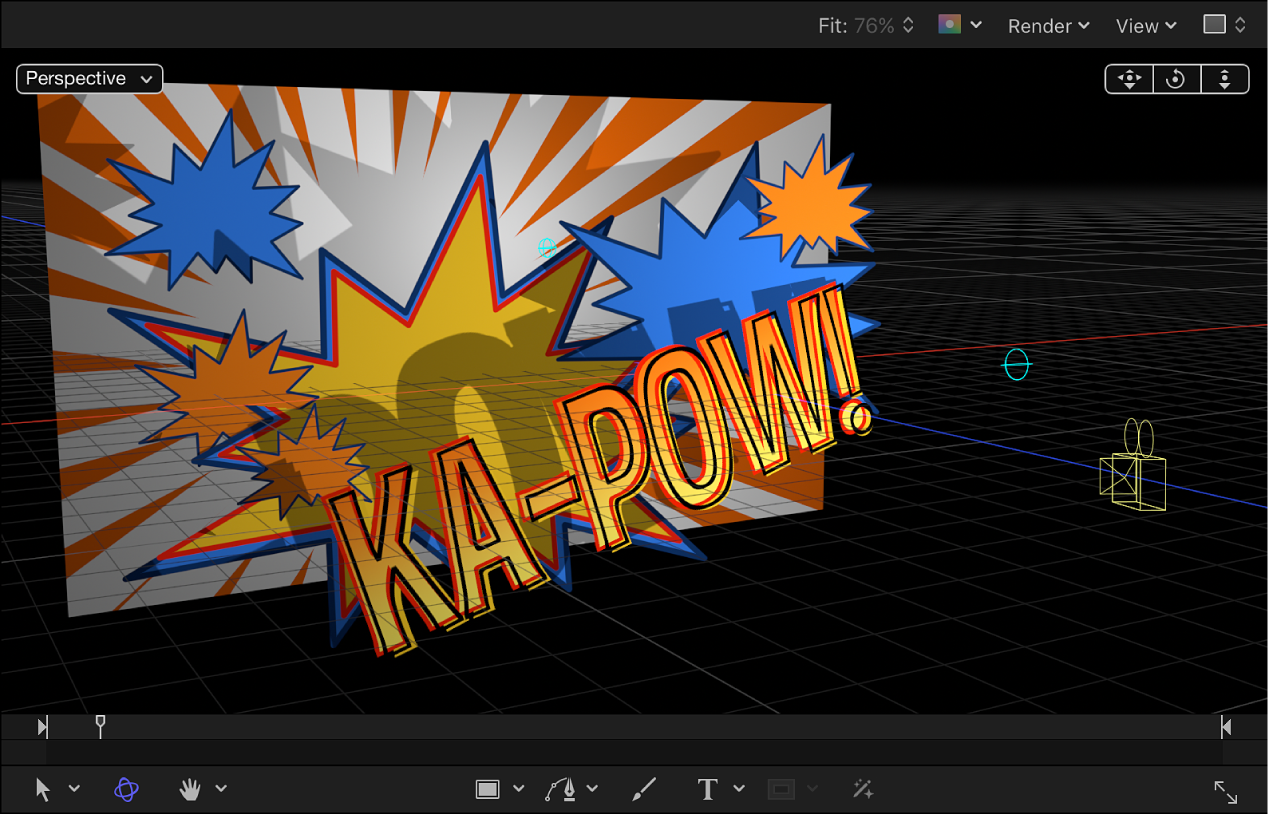Viewport: 1270px width, 814px height.
Task: Click the dolly 3D view control
Action: click(x=1225, y=78)
